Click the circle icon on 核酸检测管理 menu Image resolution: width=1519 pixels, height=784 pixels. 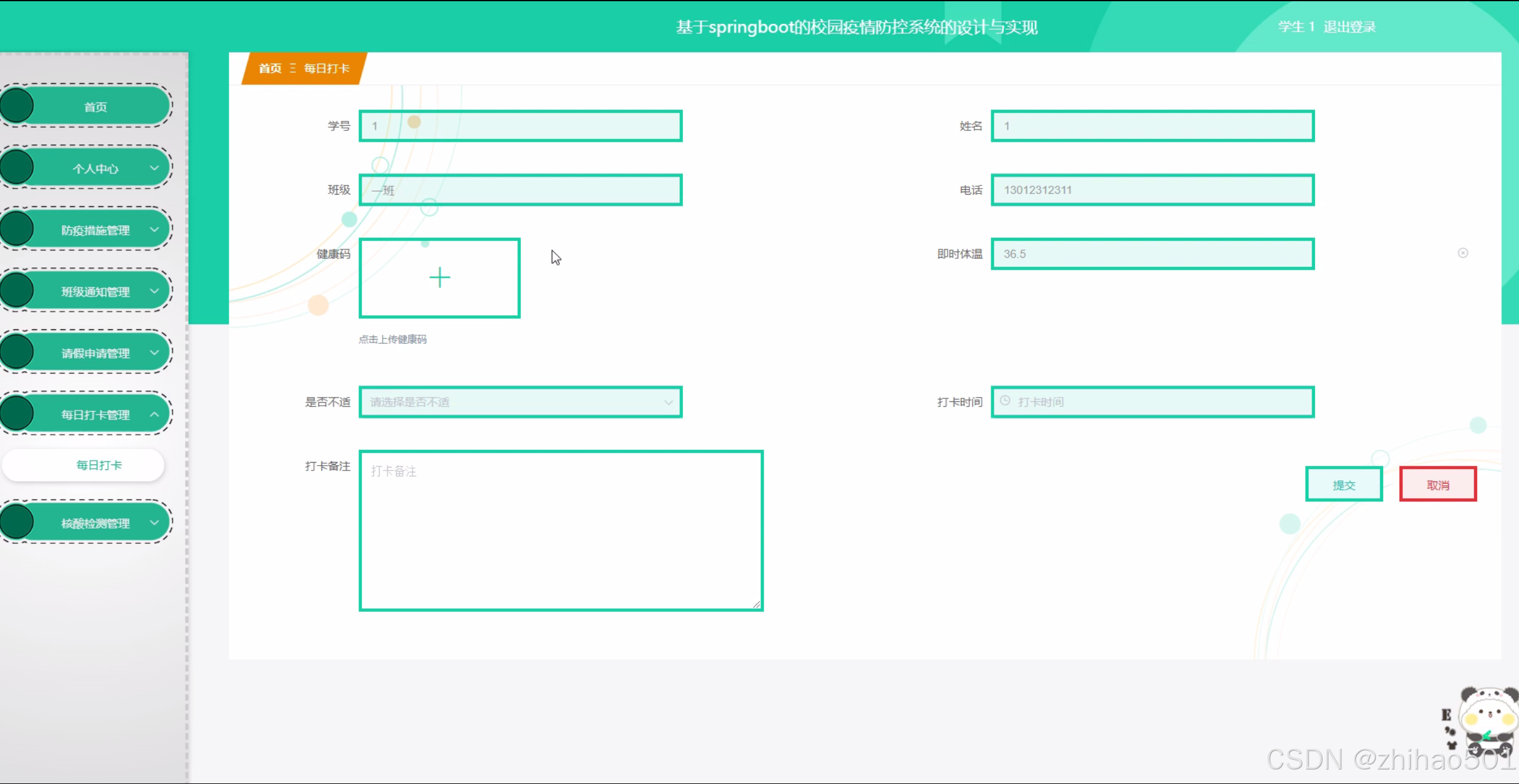click(x=17, y=522)
